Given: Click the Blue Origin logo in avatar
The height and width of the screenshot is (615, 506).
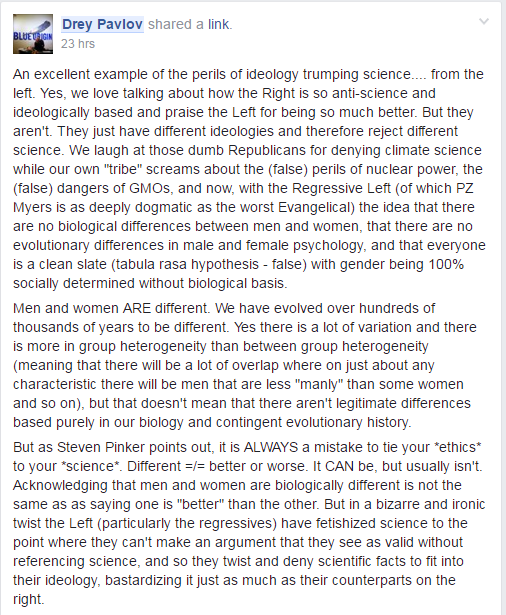Looking at the screenshot, I should [32, 36].
